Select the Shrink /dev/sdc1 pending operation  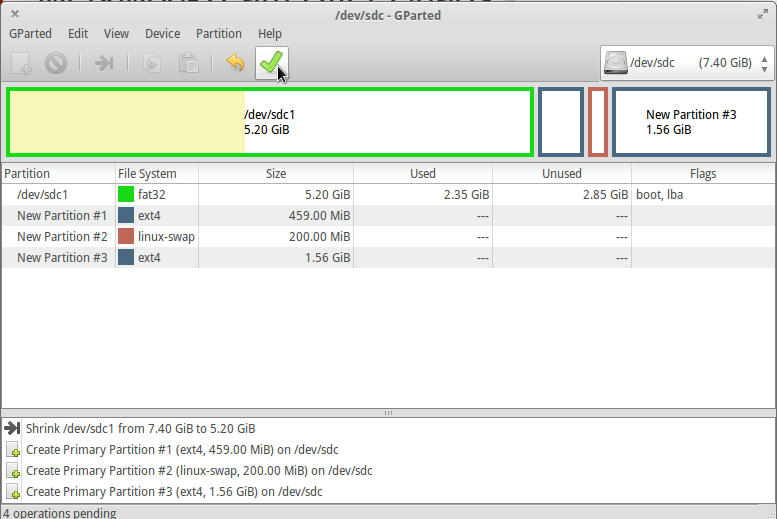click(x=140, y=428)
